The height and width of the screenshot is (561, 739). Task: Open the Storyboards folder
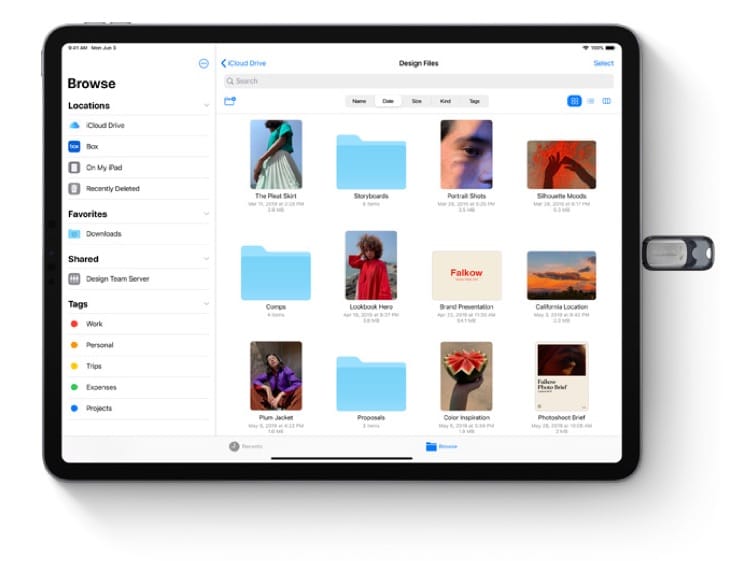(x=371, y=162)
